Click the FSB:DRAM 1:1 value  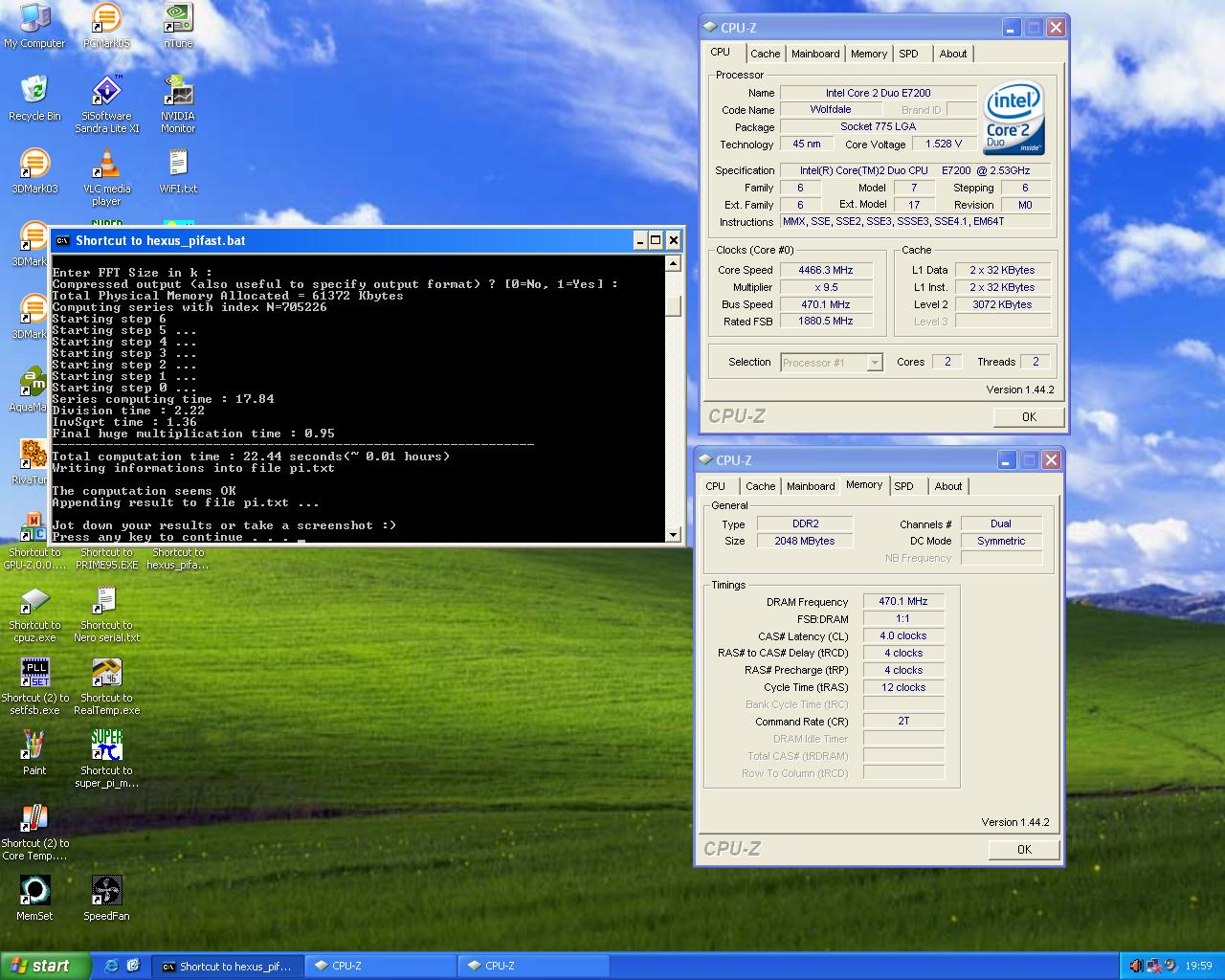coord(903,618)
